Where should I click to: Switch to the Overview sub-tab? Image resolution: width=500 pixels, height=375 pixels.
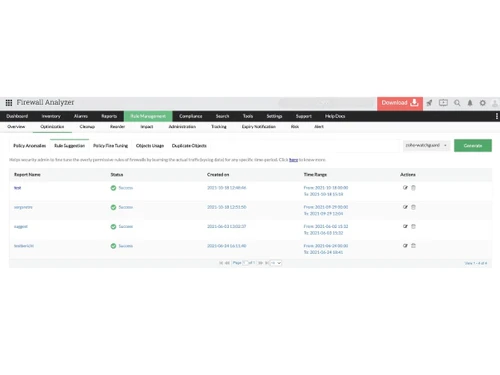tap(16, 127)
